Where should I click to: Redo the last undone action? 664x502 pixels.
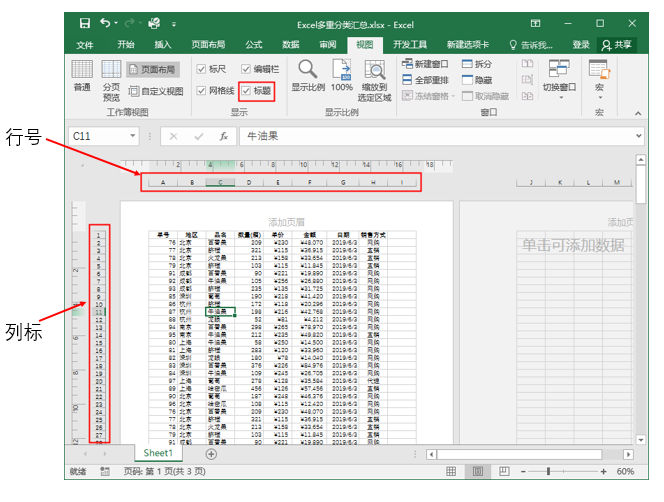pyautogui.click(x=130, y=23)
